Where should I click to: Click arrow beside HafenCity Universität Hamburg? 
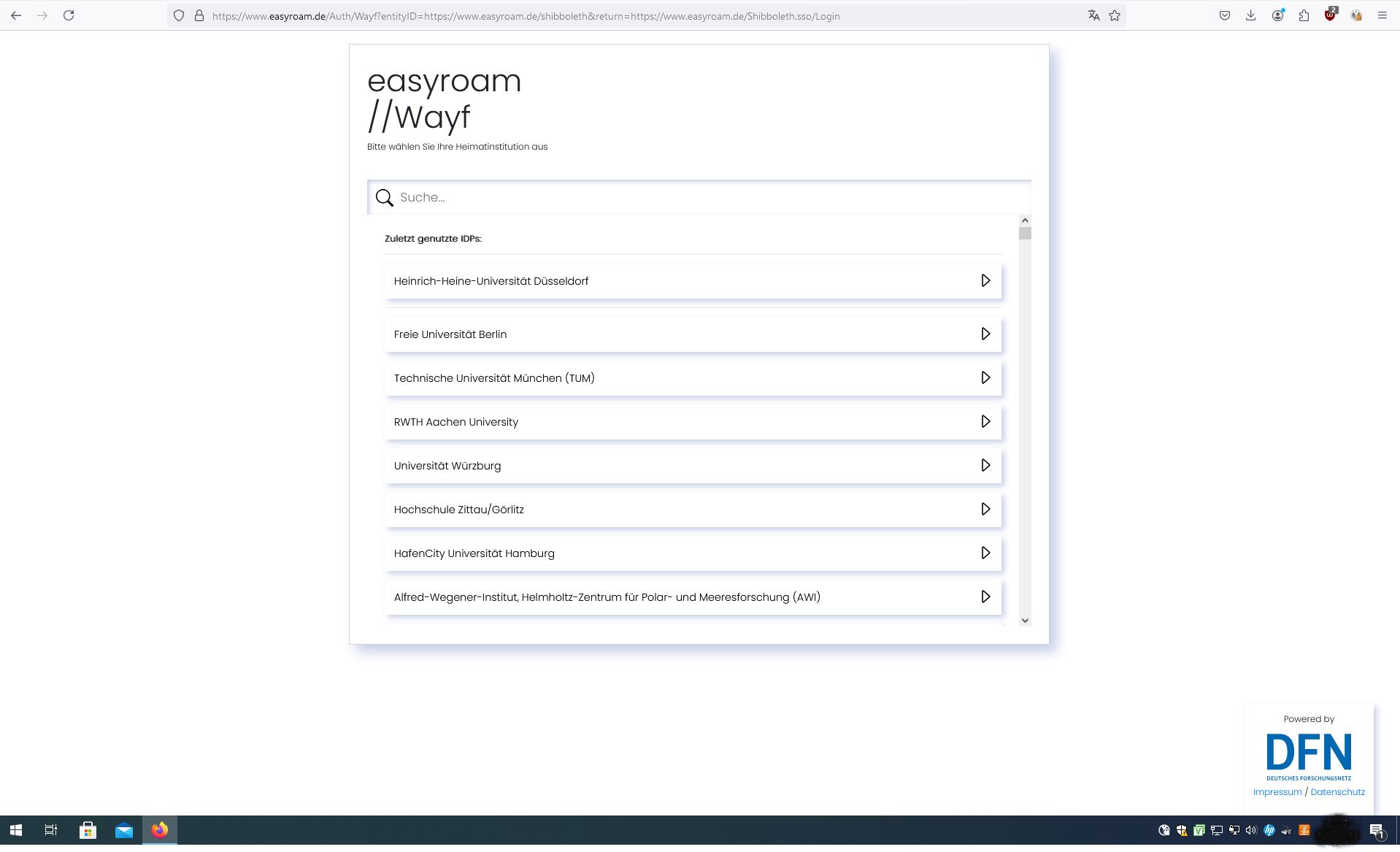click(x=985, y=553)
